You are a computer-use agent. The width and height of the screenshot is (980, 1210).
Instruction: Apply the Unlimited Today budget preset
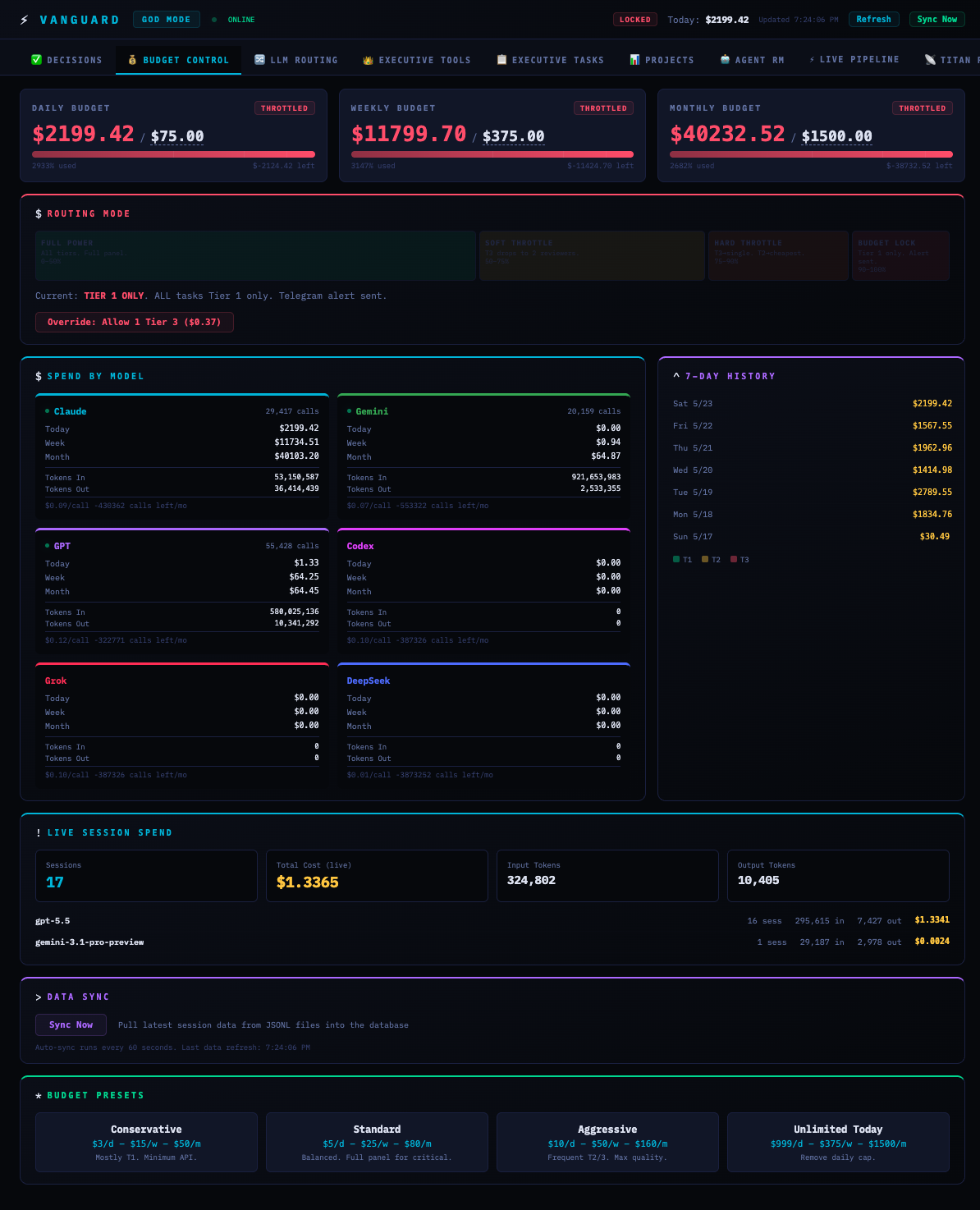(x=838, y=1142)
